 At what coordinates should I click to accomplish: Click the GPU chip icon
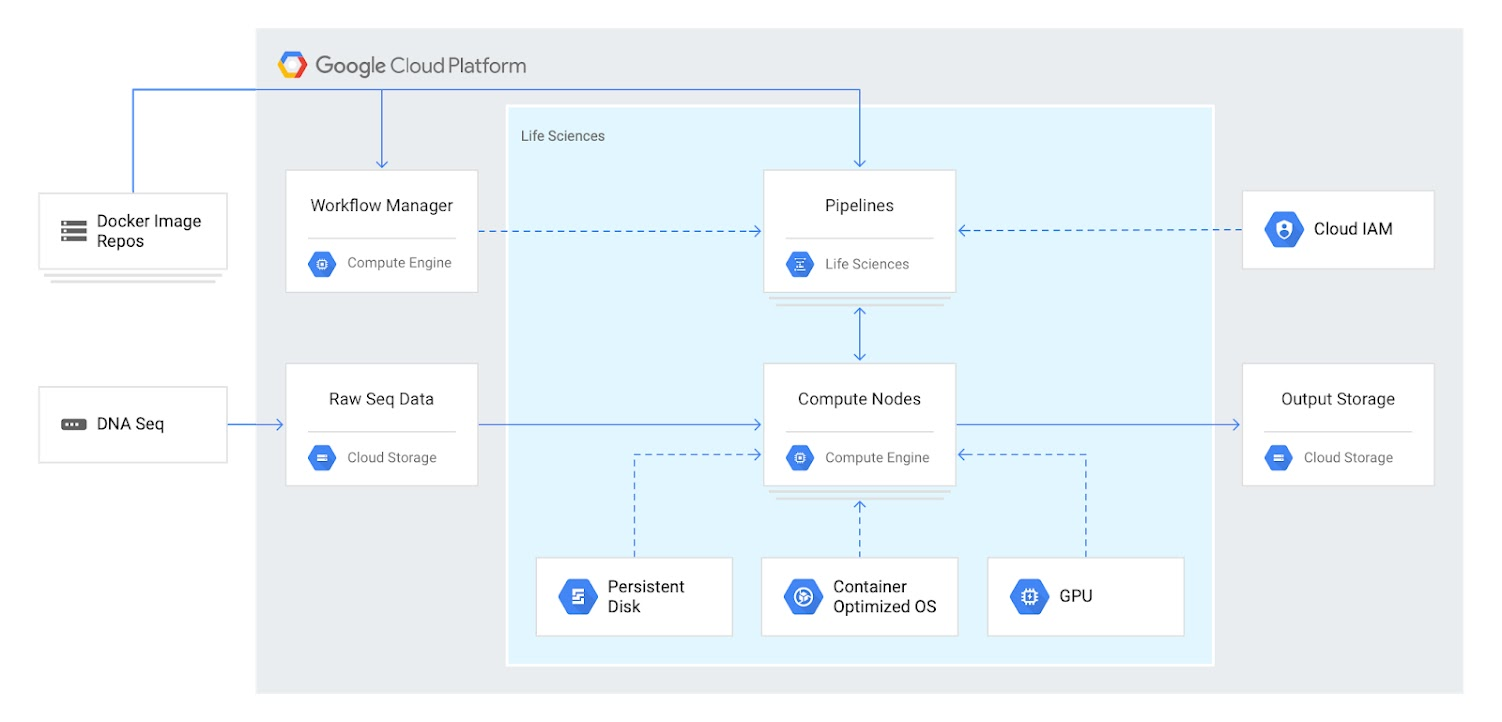pyautogui.click(x=1029, y=597)
